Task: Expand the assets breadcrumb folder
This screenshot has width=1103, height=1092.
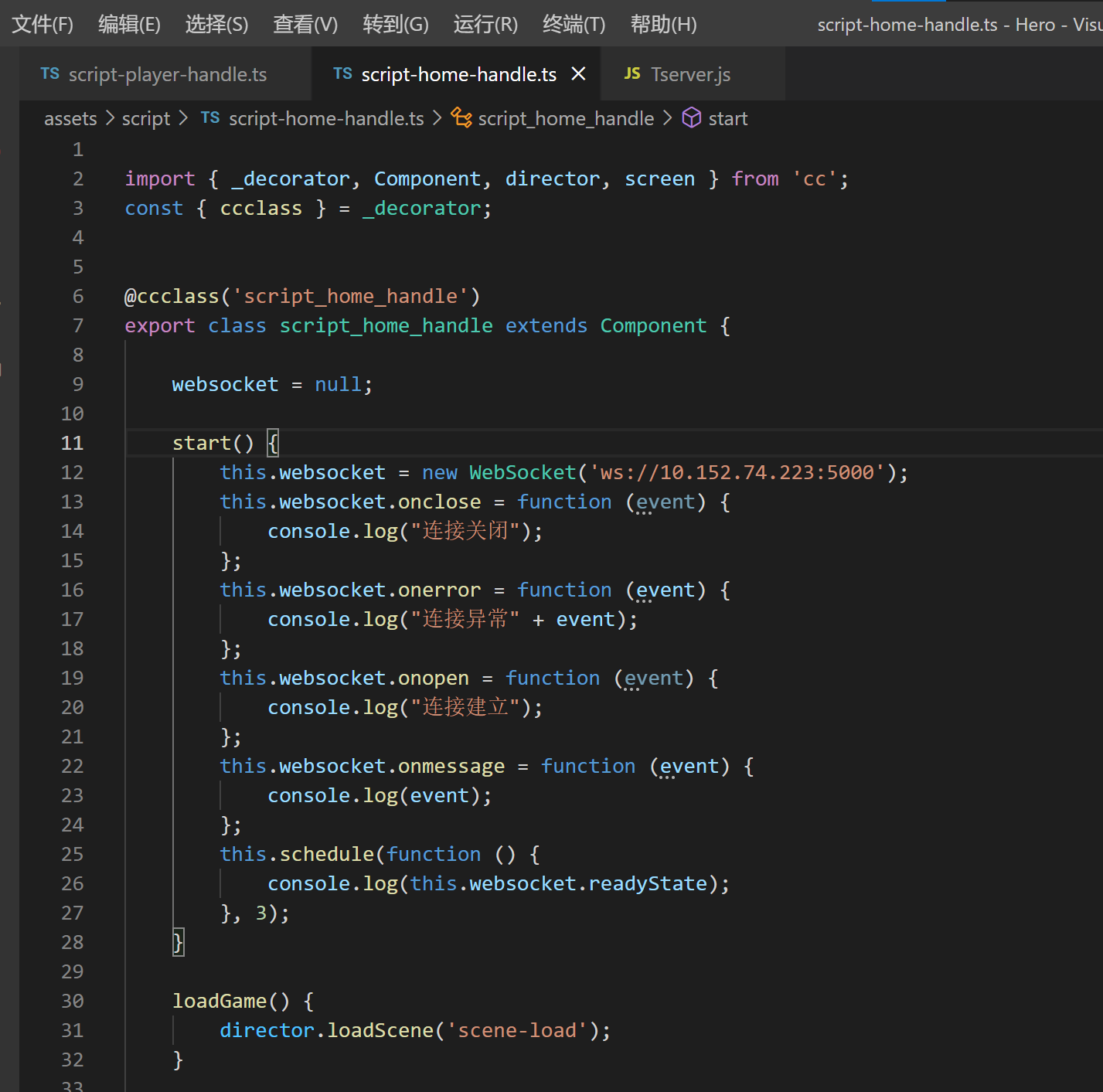Action: pos(70,119)
